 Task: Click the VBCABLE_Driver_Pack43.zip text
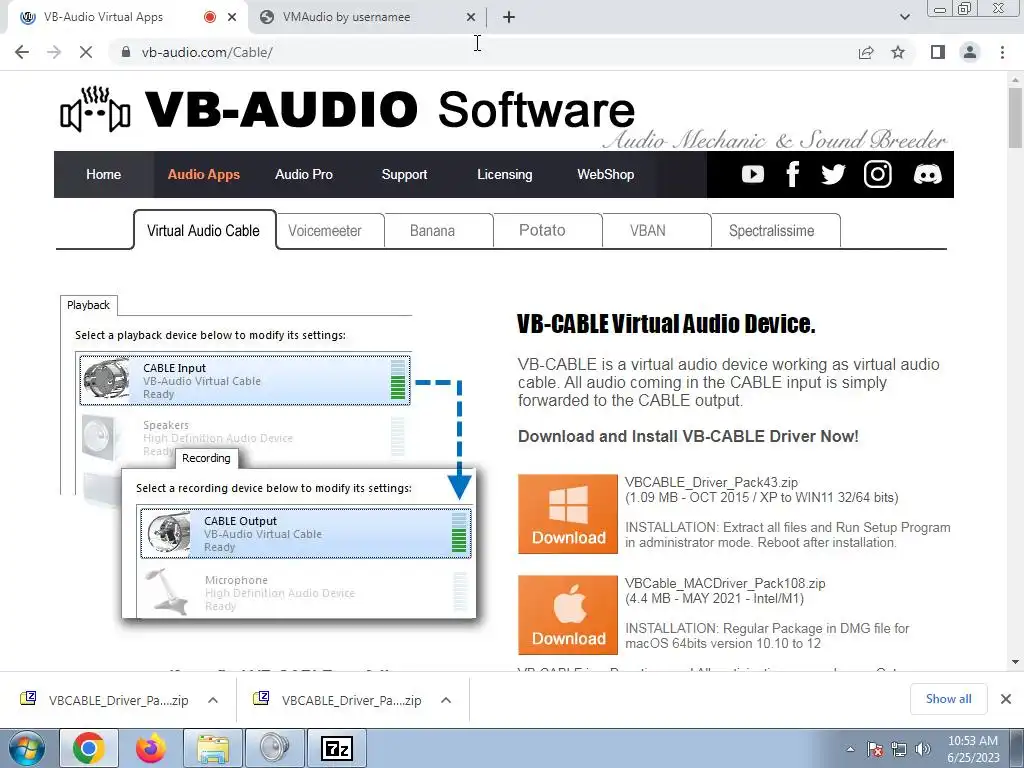click(x=711, y=483)
